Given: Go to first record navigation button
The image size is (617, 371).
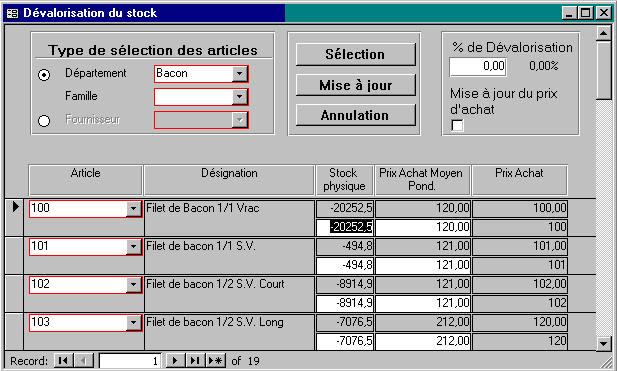Looking at the screenshot, I should 63,360.
